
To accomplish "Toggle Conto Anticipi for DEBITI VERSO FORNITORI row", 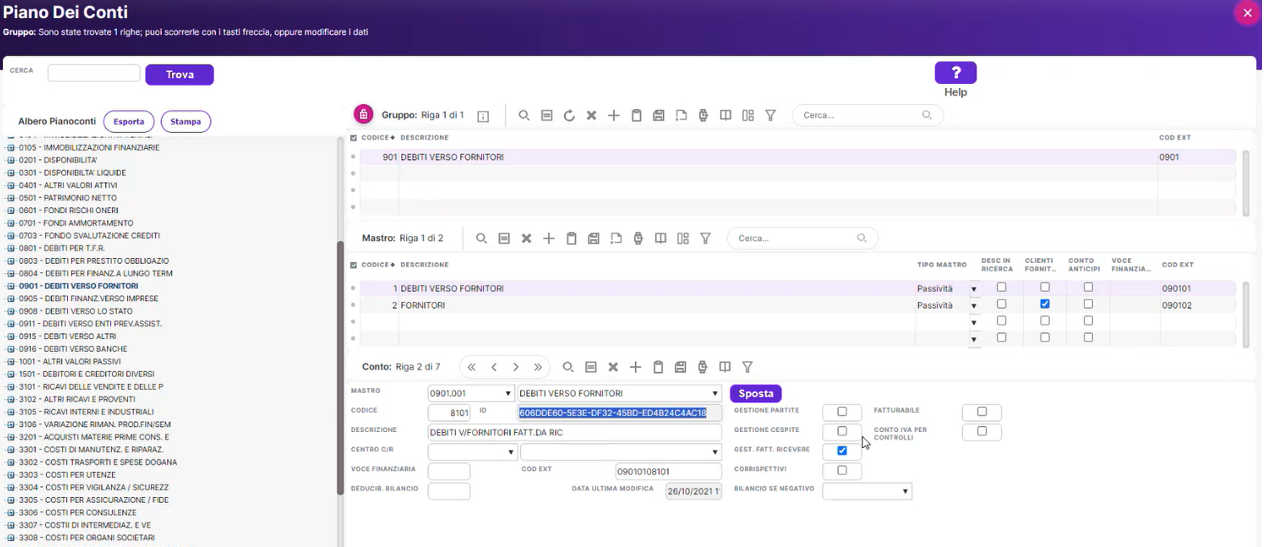I will pos(1088,288).
